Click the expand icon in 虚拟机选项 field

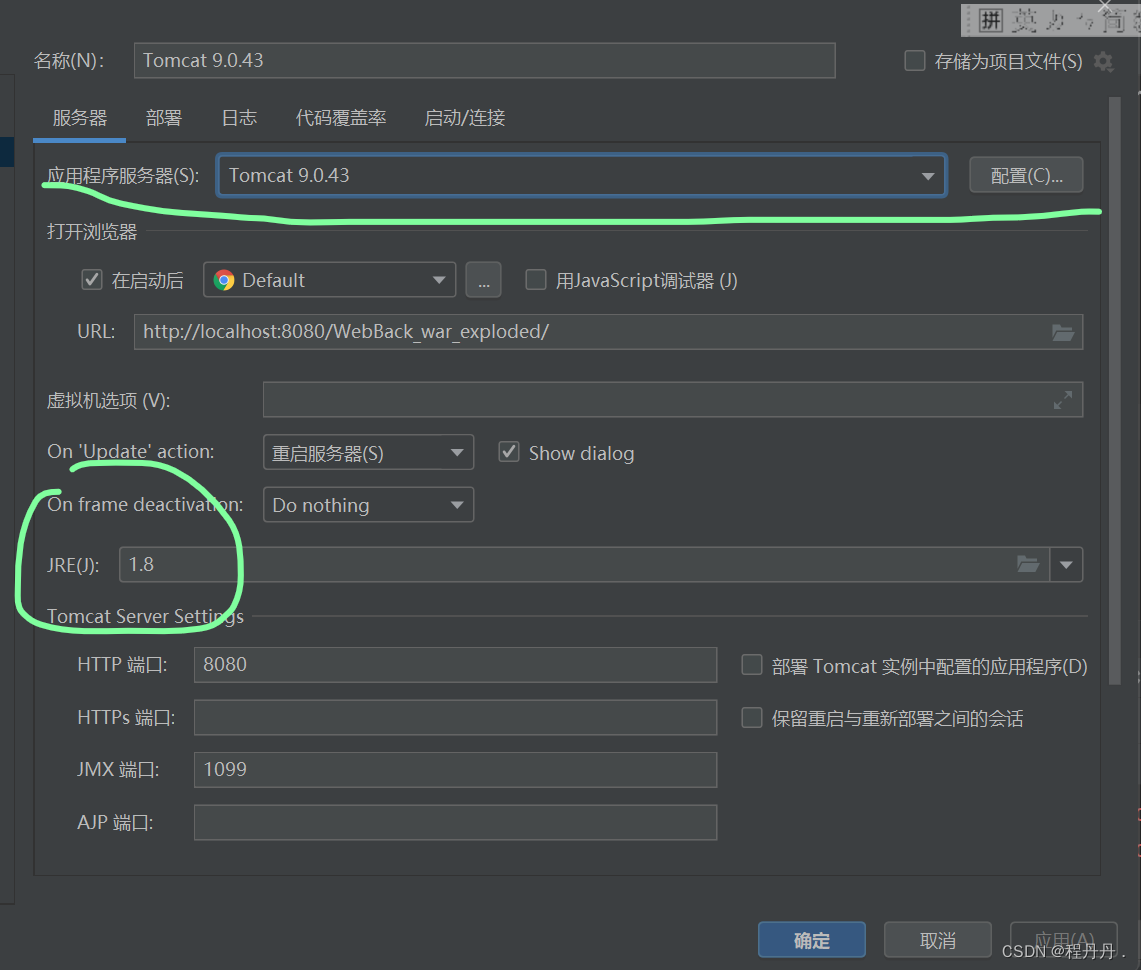pyautogui.click(x=1062, y=399)
